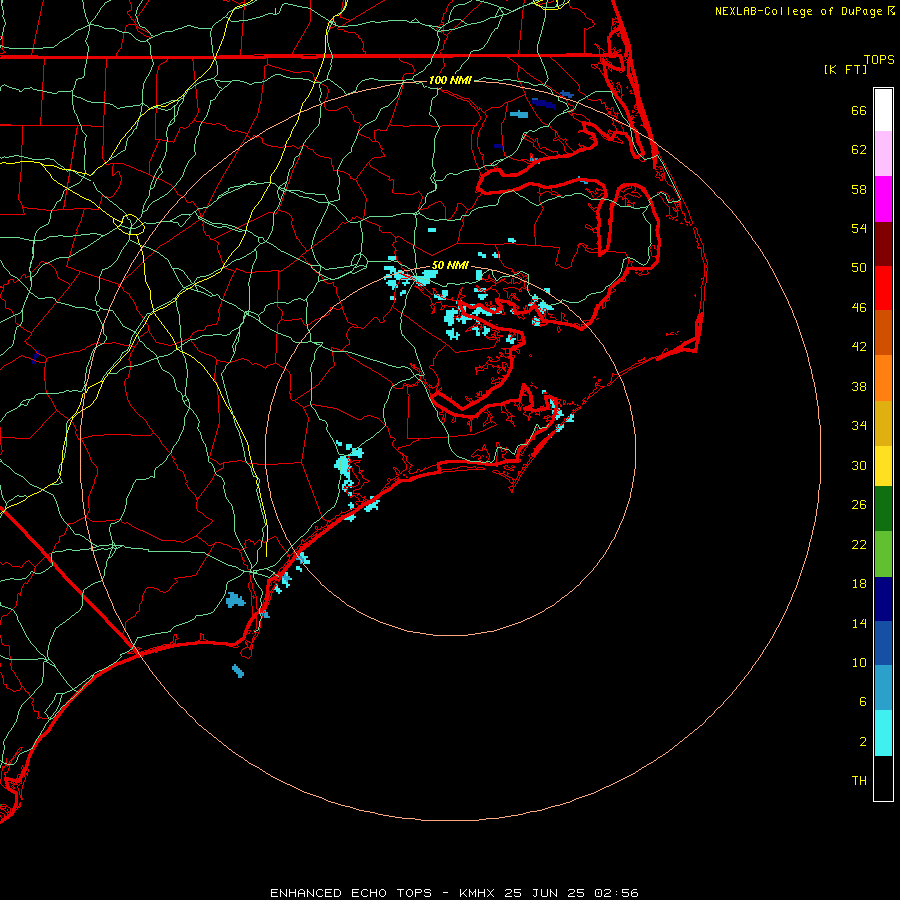Click the yellow legend swatch
Screen dimensions: 900x900
click(x=883, y=466)
